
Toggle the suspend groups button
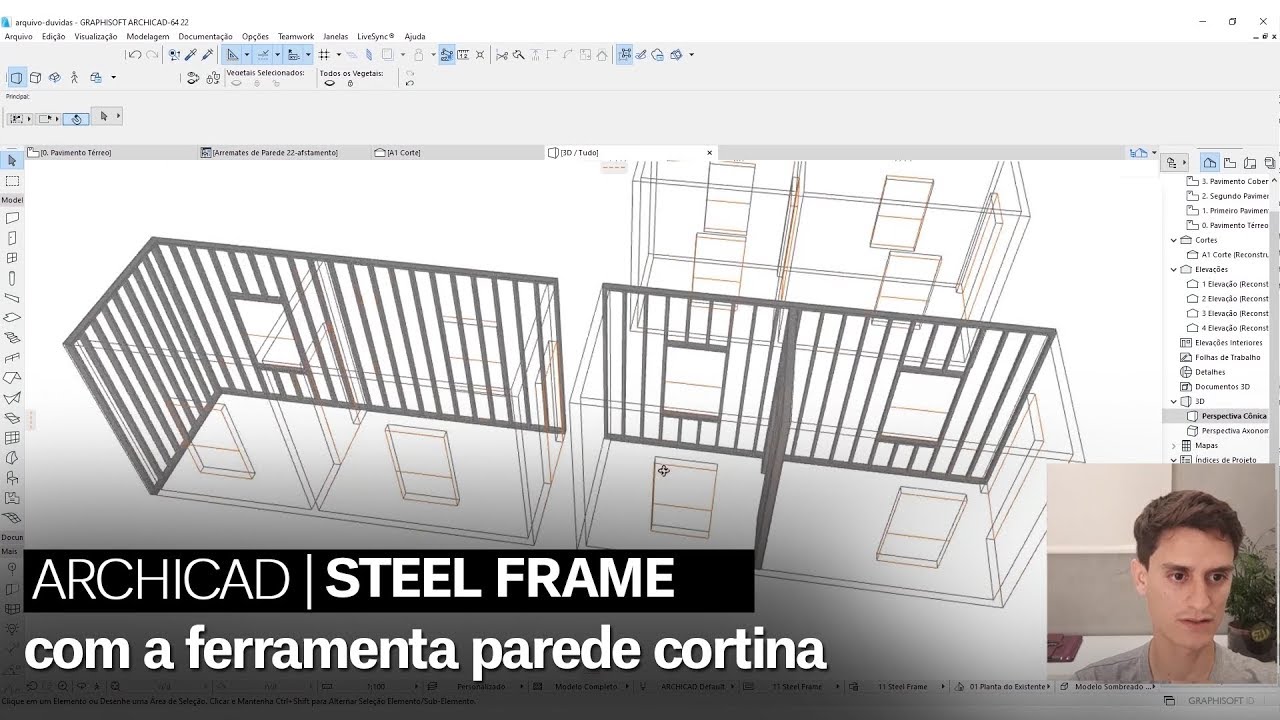tap(447, 55)
